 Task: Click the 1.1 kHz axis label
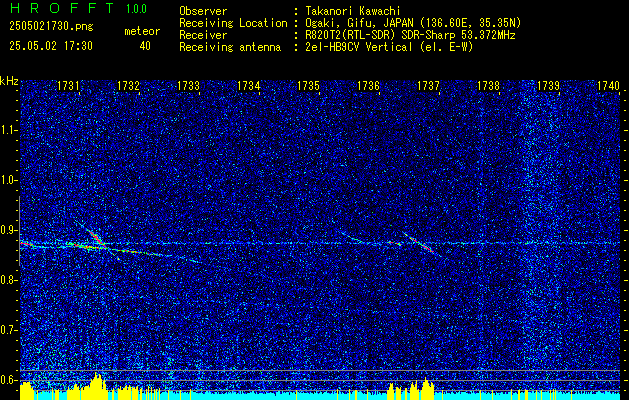tap(8, 130)
